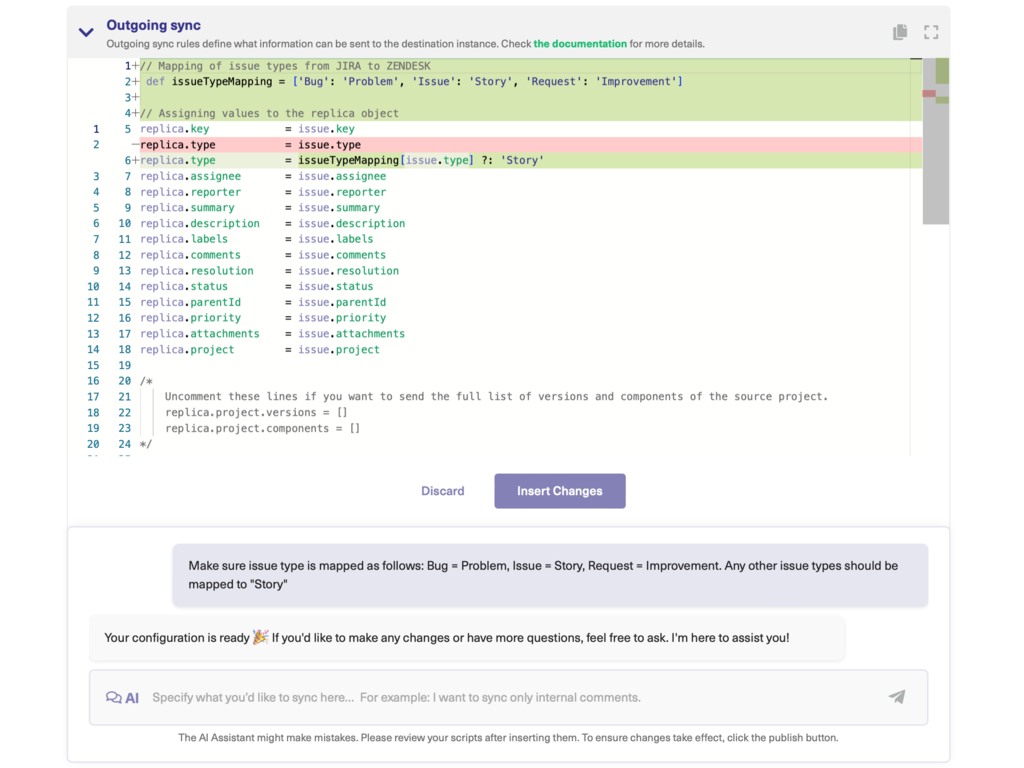Screen dimensions: 1024x768
Task: Click the 'Outgoing sync' section title
Action: click(x=153, y=26)
